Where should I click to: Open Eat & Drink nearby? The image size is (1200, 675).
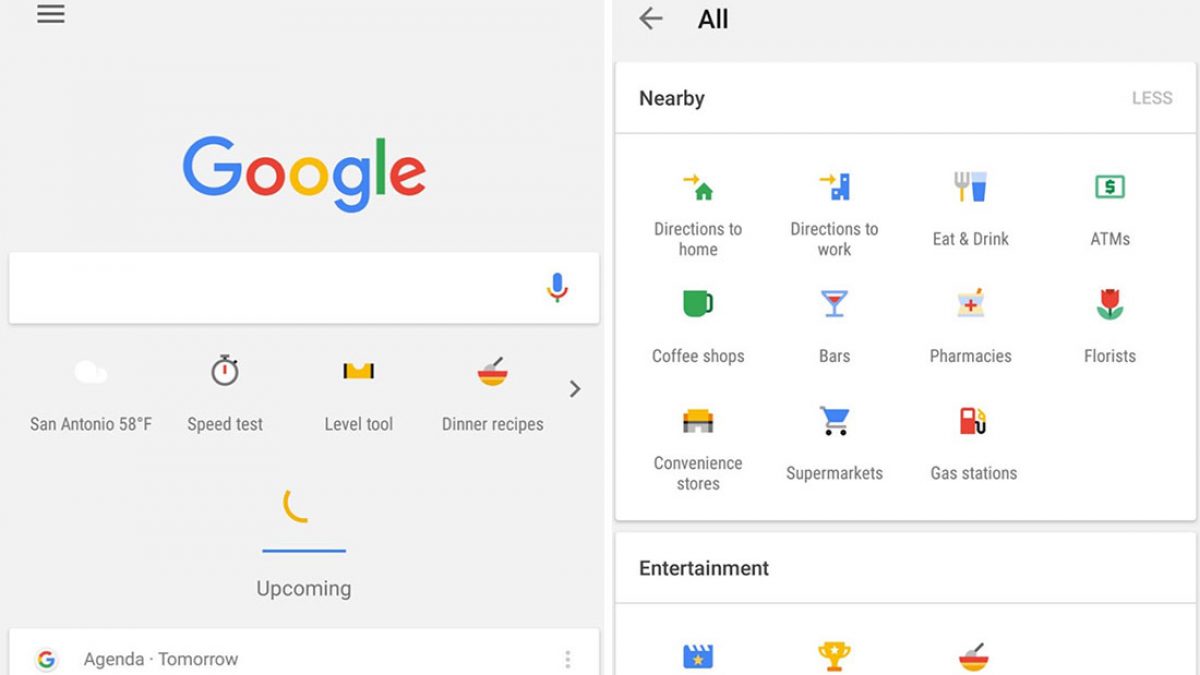(971, 209)
